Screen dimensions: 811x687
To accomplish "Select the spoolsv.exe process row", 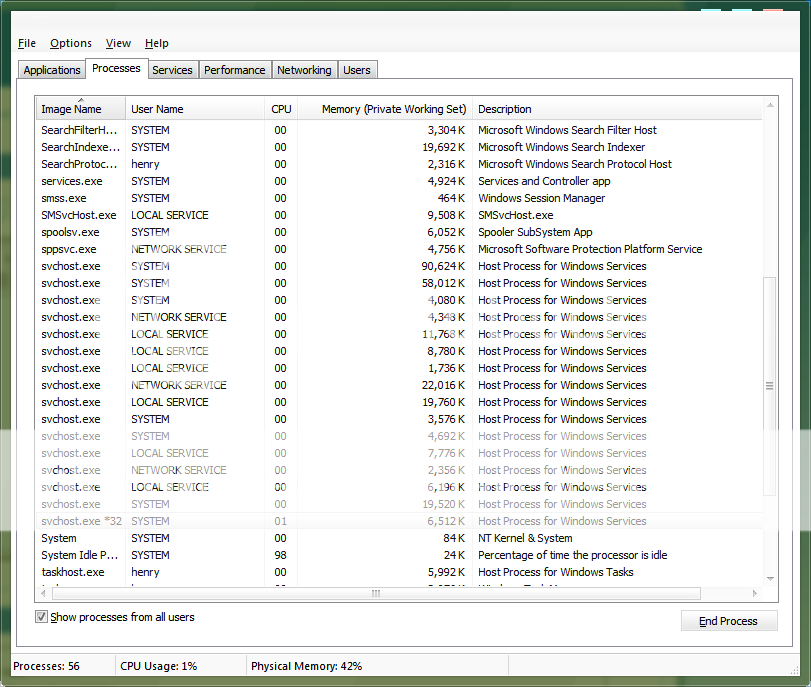I will [71, 232].
